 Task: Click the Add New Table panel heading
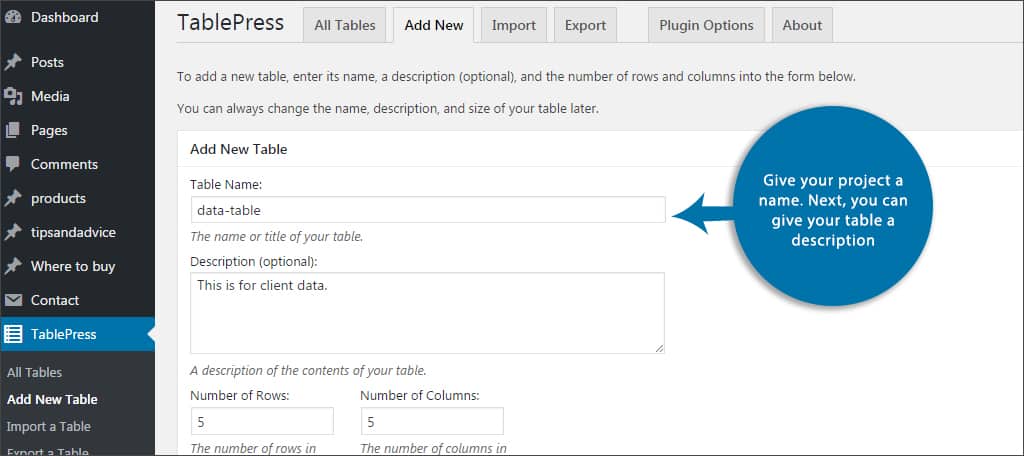pos(238,149)
